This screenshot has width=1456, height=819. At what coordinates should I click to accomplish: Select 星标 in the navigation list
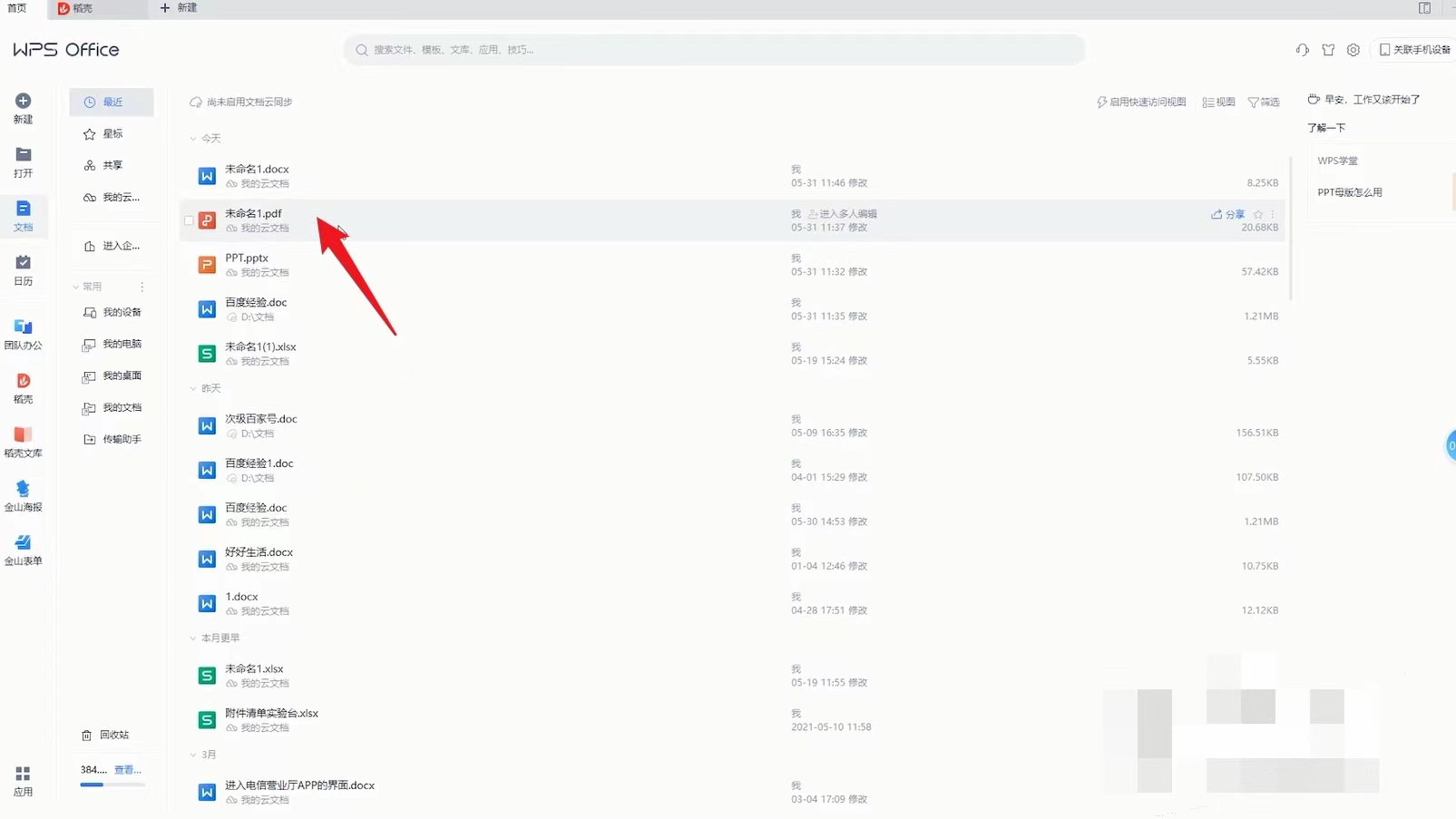[x=111, y=134]
